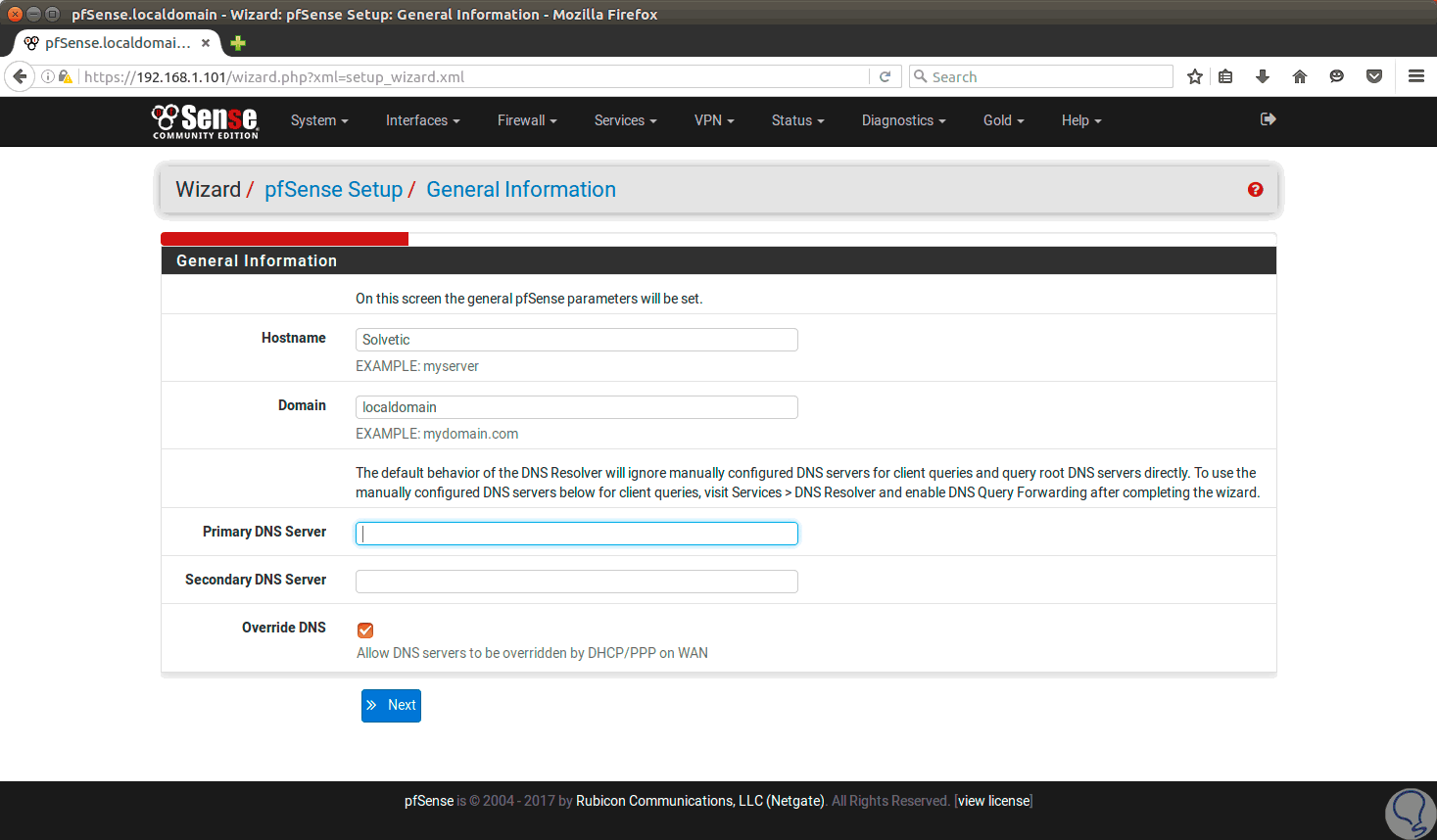This screenshot has height=840, width=1437.
Task: Open the Pocket icon in Firefox toolbar
Action: click(x=1374, y=76)
